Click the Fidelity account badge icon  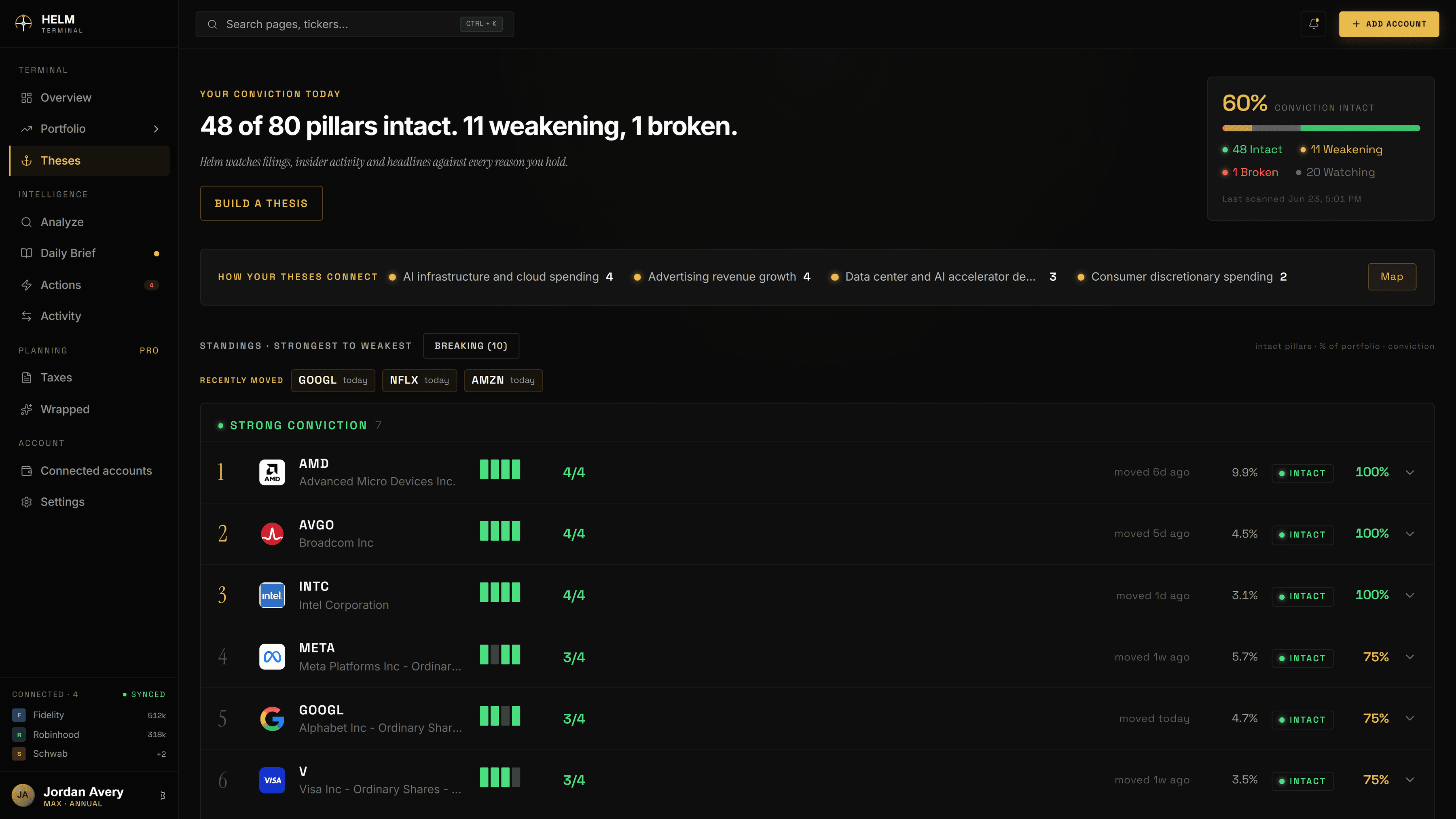pos(19,715)
